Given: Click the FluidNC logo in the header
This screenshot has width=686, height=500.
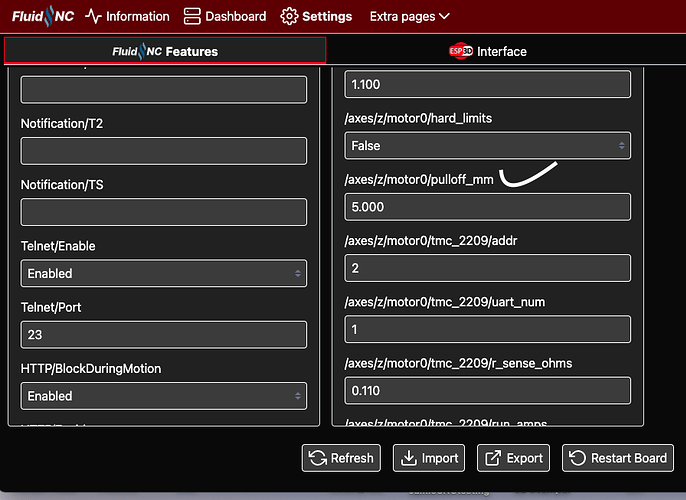Looking at the screenshot, I should [x=43, y=16].
